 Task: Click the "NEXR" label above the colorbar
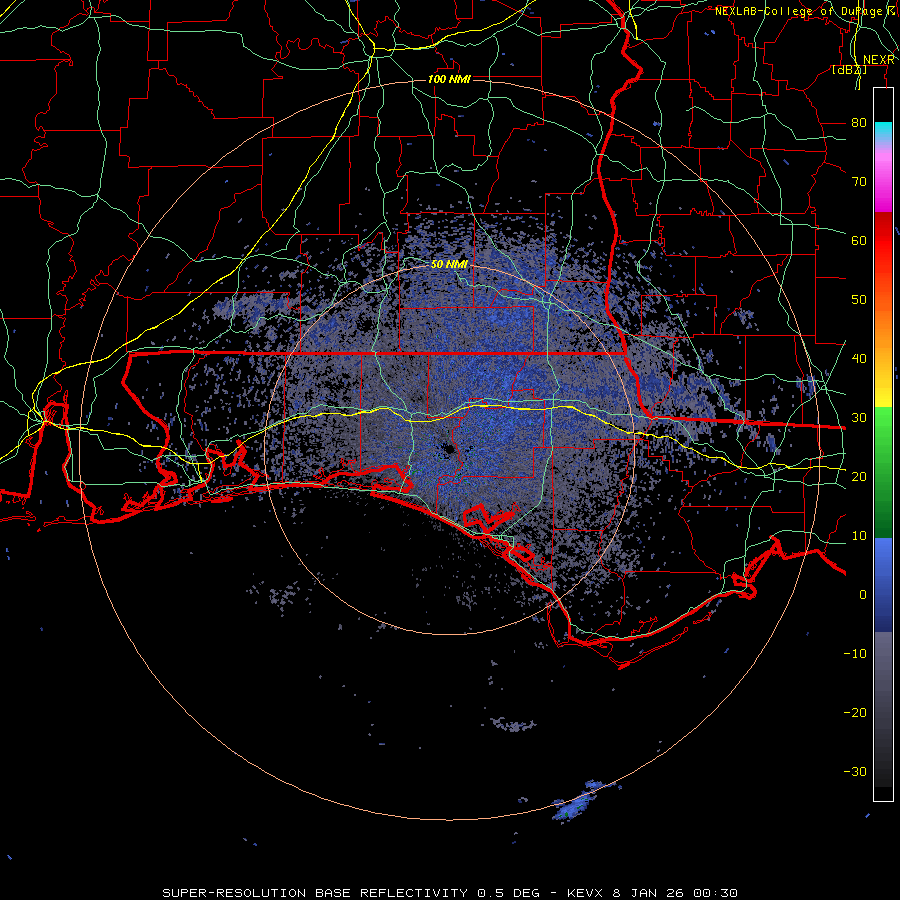(879, 60)
